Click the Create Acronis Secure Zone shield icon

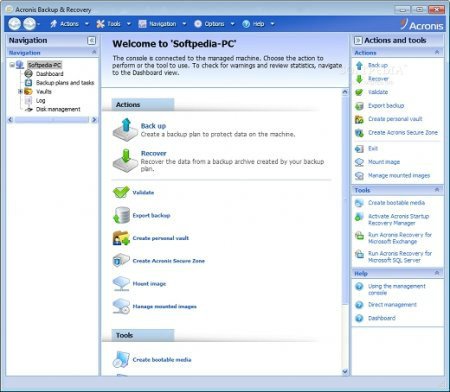coord(121,260)
